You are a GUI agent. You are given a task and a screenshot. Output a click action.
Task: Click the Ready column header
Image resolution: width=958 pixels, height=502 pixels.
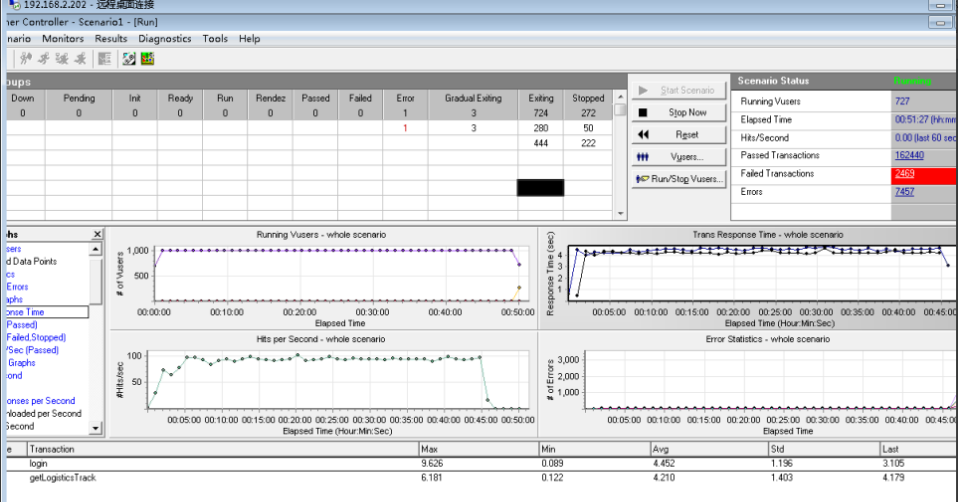tap(180, 98)
